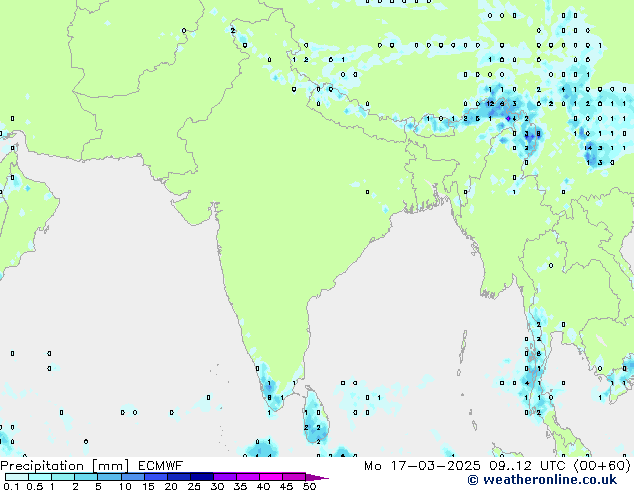Click the legend value label '15'

[148, 486]
